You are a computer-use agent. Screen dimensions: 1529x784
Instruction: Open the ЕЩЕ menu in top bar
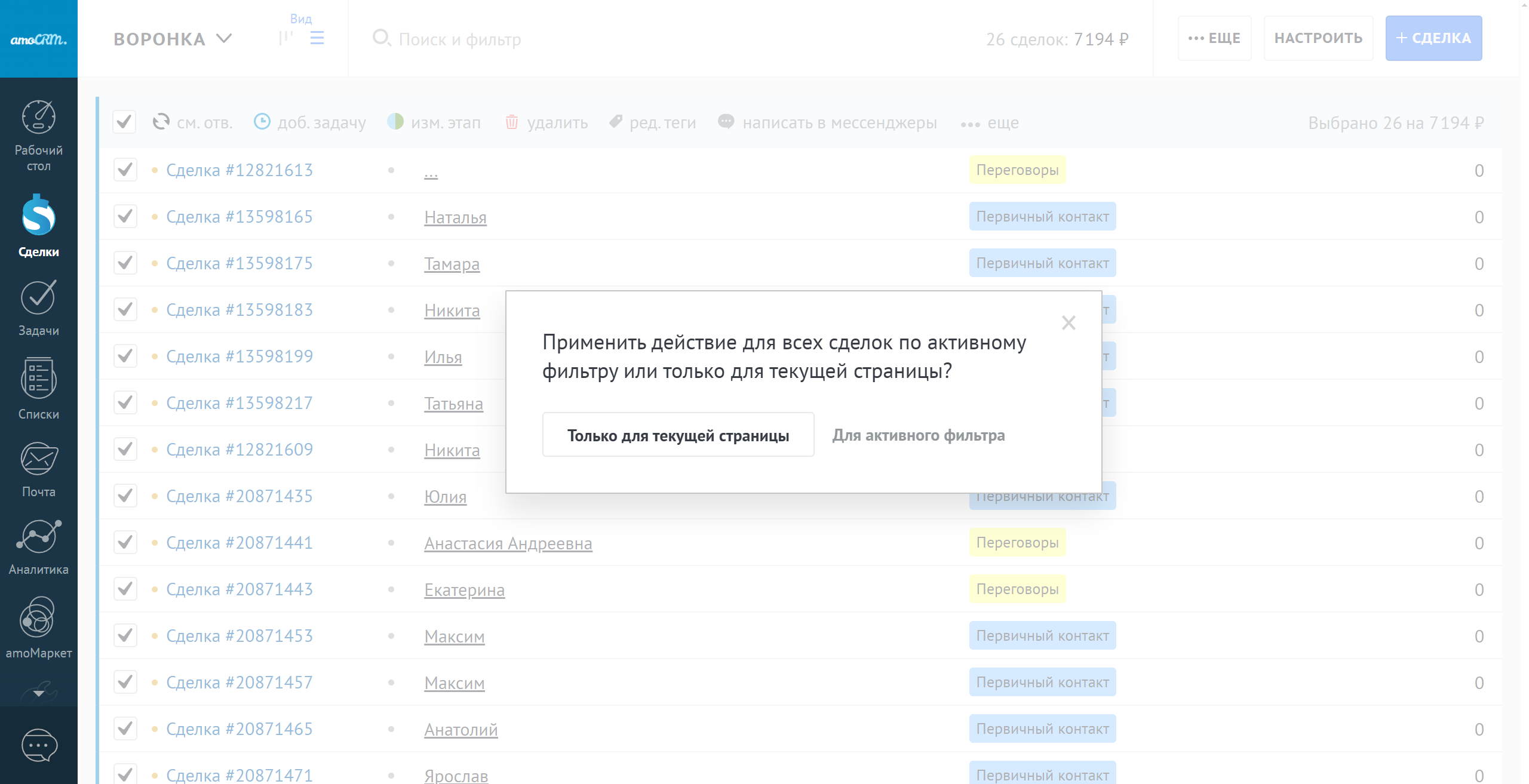tap(1214, 38)
